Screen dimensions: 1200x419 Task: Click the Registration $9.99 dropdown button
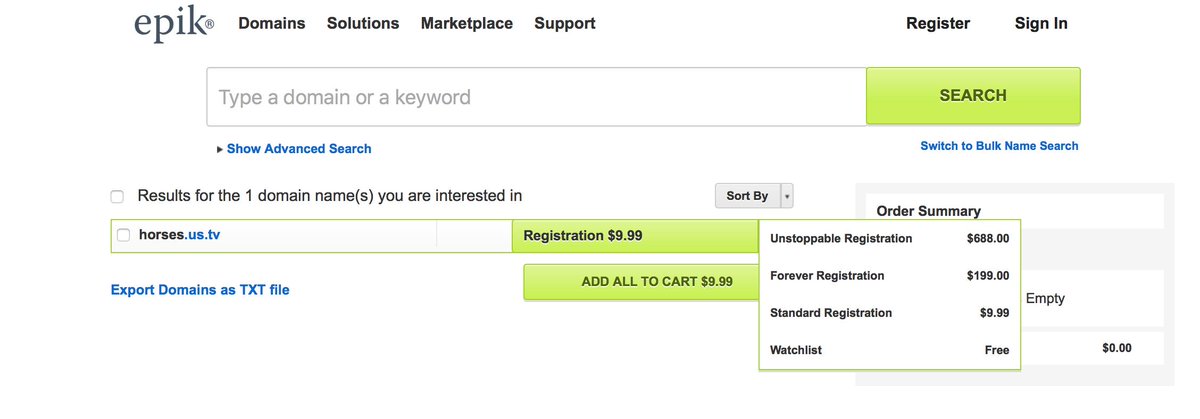click(634, 236)
